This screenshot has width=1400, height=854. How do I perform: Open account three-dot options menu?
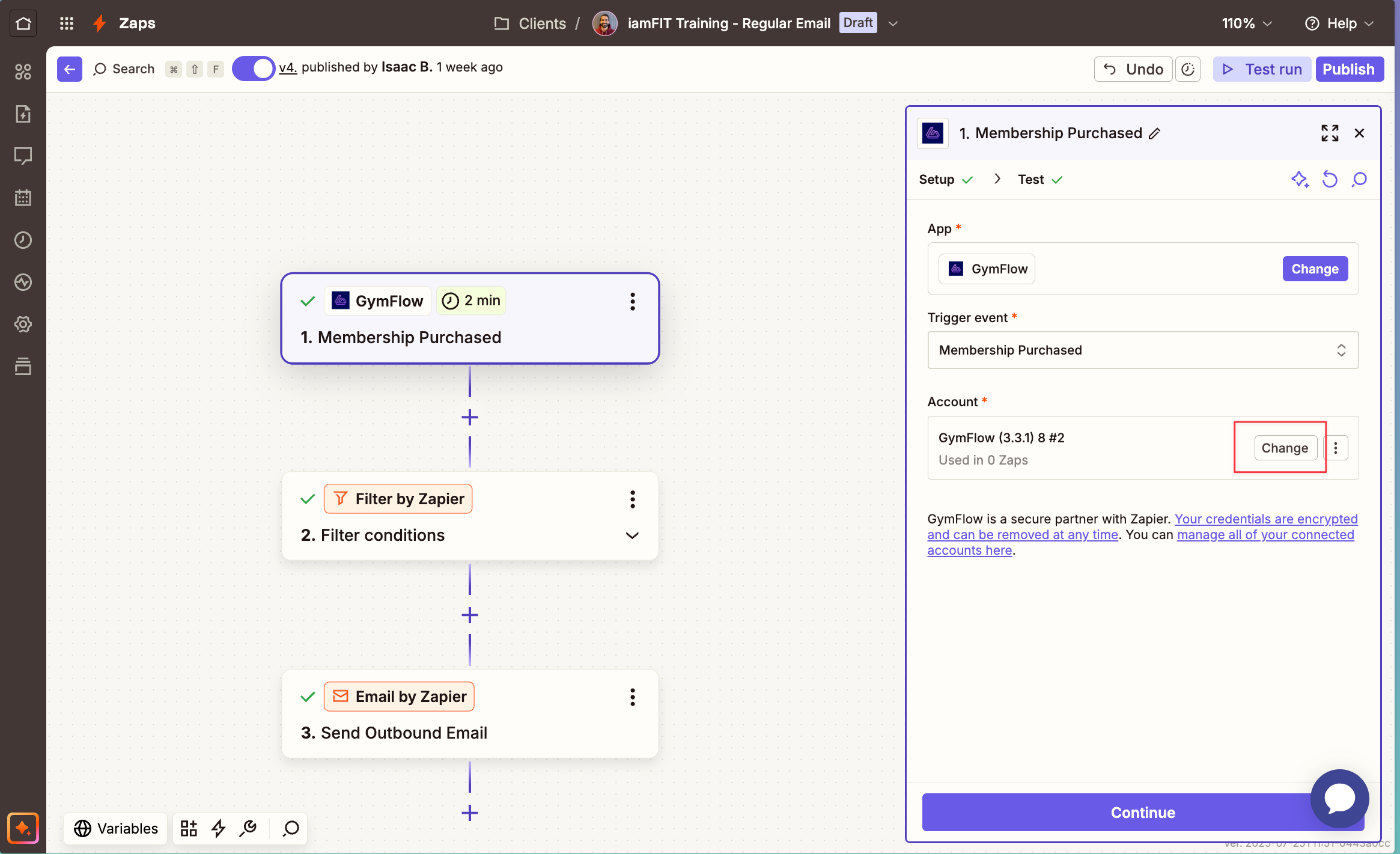[x=1336, y=448]
